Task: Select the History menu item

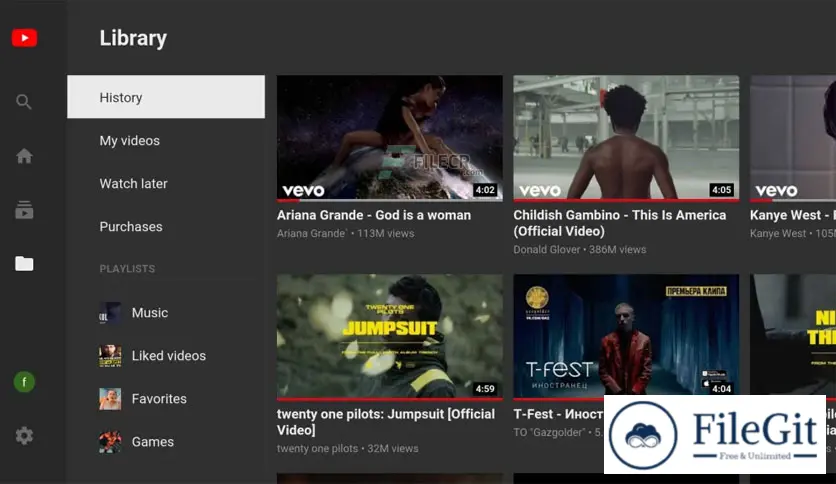Action: coord(166,97)
